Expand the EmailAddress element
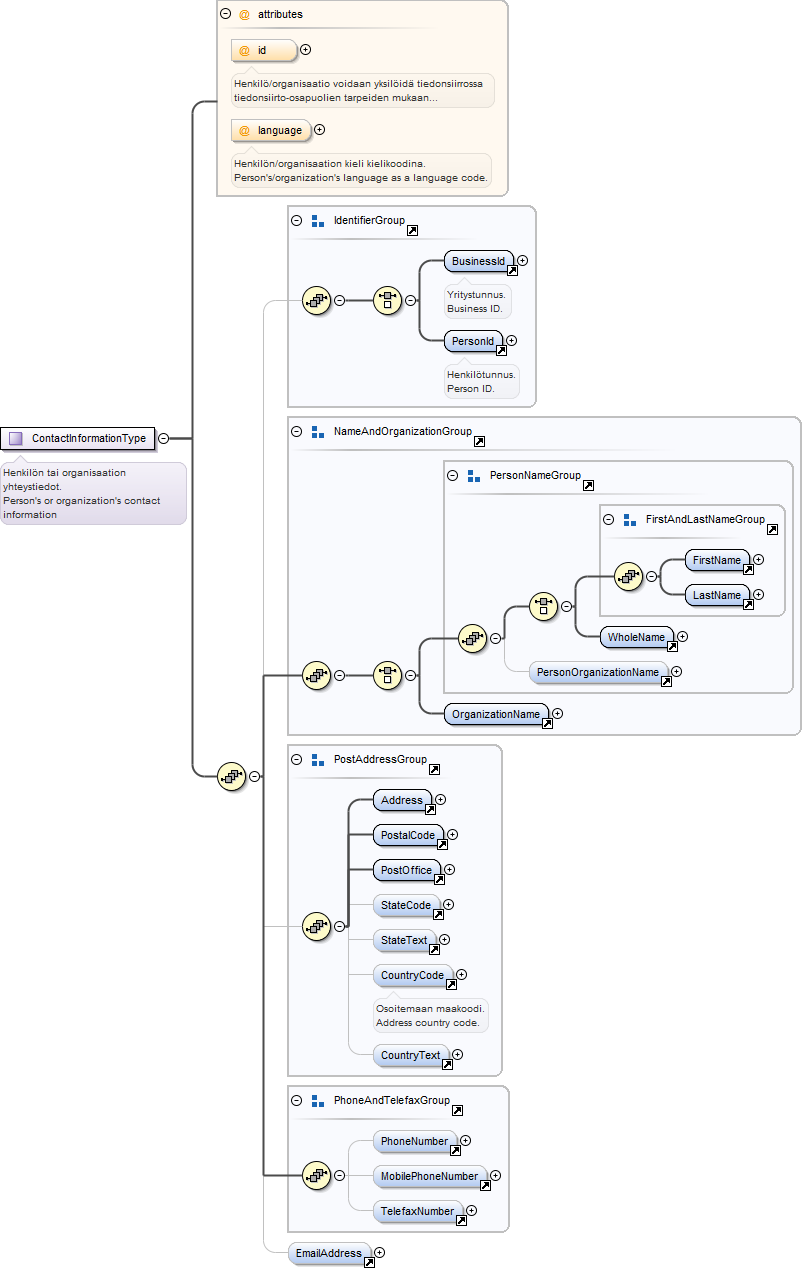803x1269 pixels. click(379, 1252)
